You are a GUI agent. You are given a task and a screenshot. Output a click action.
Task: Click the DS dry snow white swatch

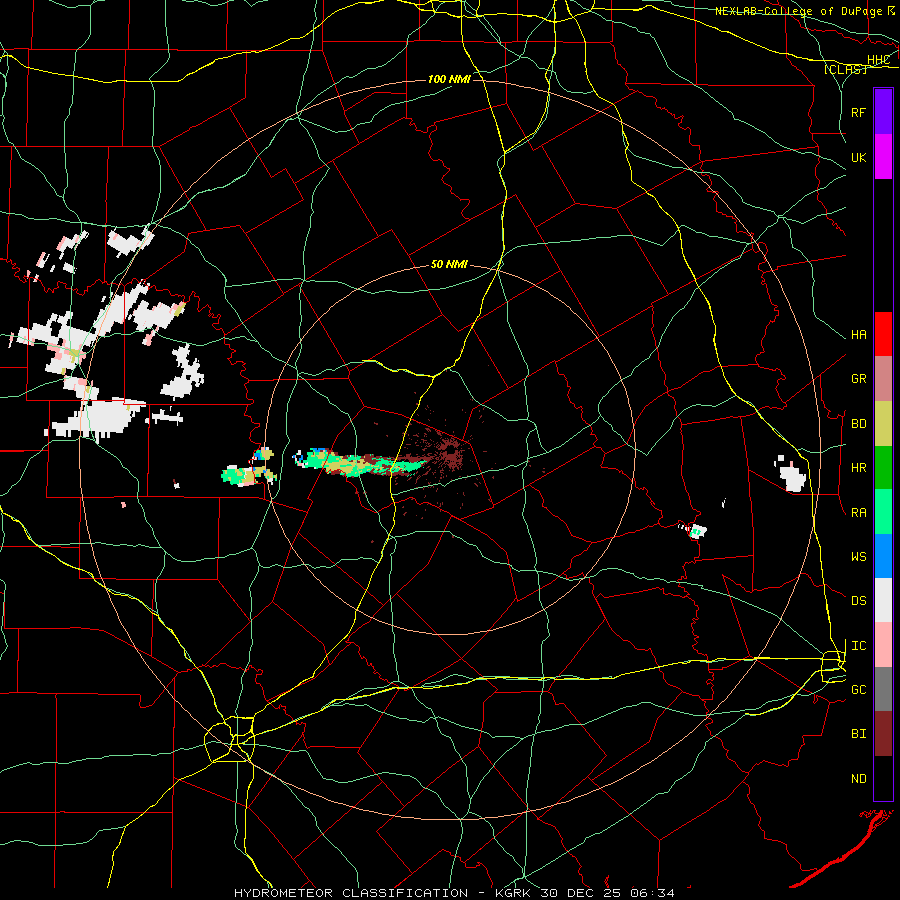[883, 600]
